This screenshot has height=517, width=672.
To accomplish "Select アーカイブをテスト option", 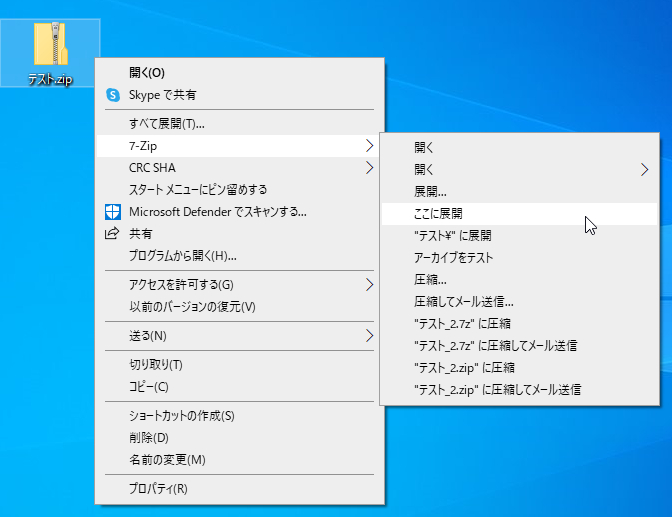I will coord(519,258).
